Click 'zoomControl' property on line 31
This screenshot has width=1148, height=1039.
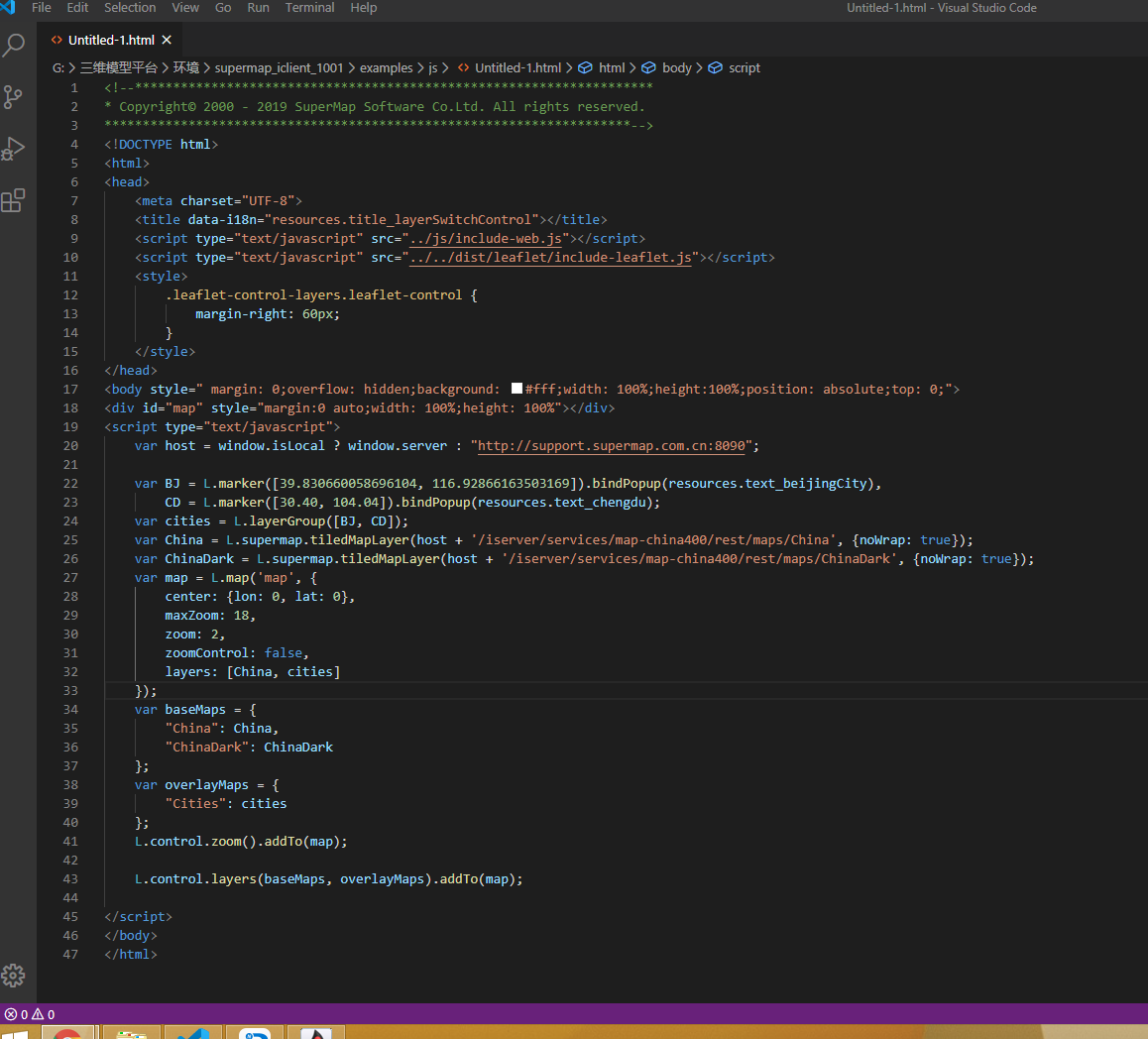click(x=206, y=653)
